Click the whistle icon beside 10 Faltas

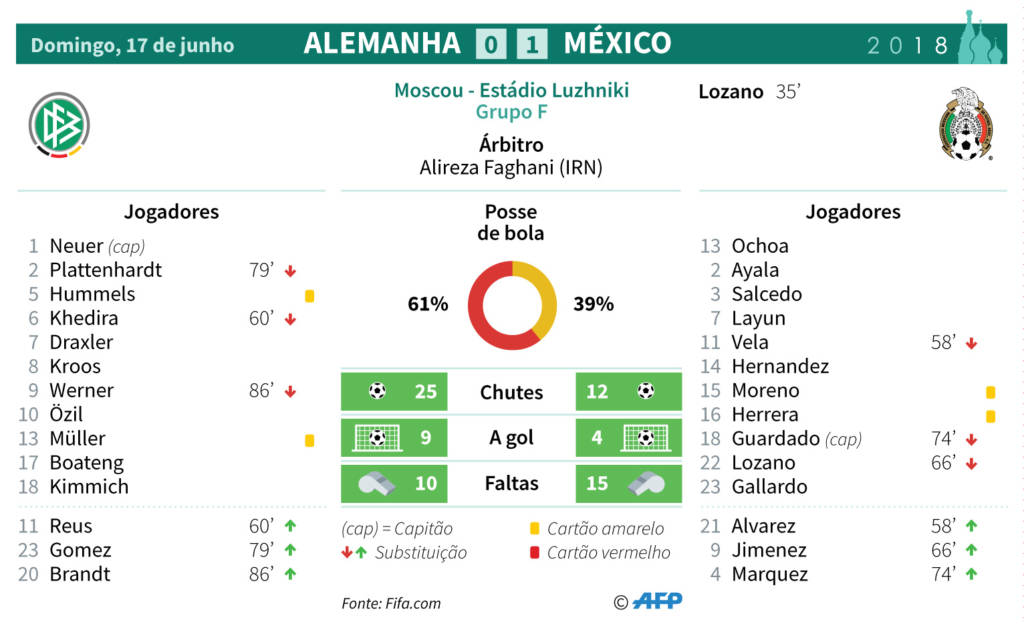[377, 483]
